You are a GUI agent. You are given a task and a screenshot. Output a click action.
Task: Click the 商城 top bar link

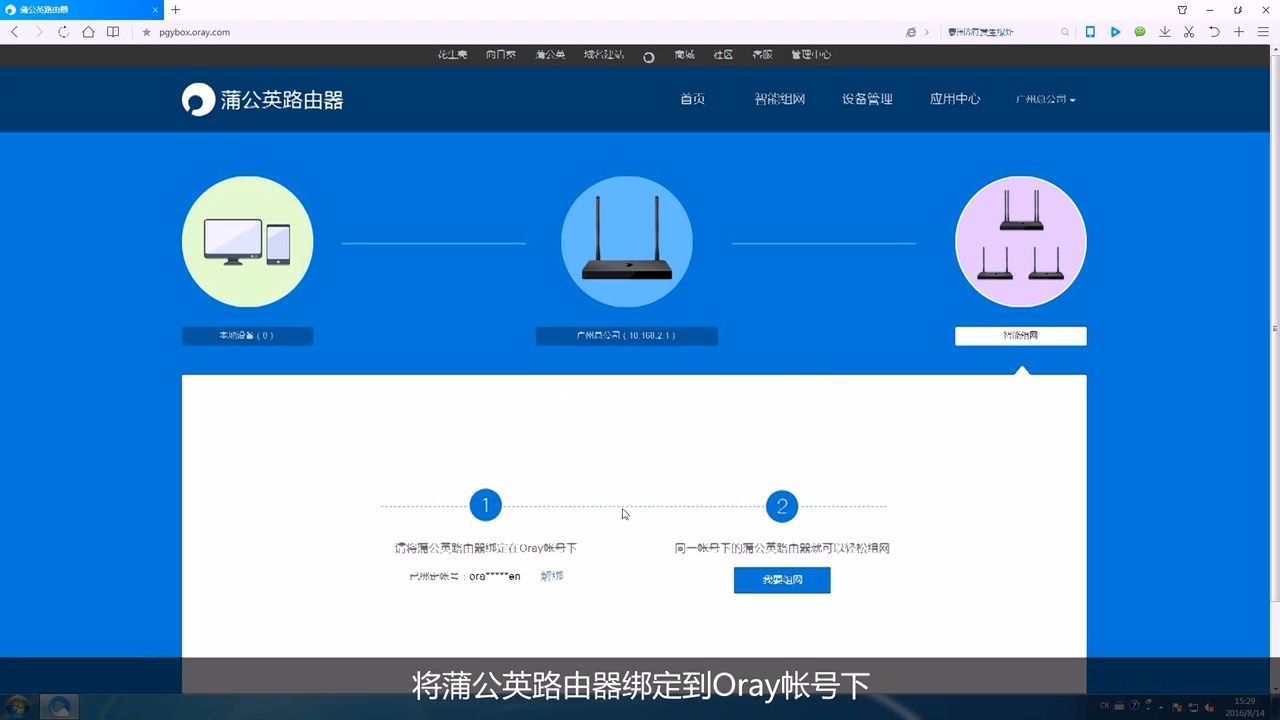(684, 55)
